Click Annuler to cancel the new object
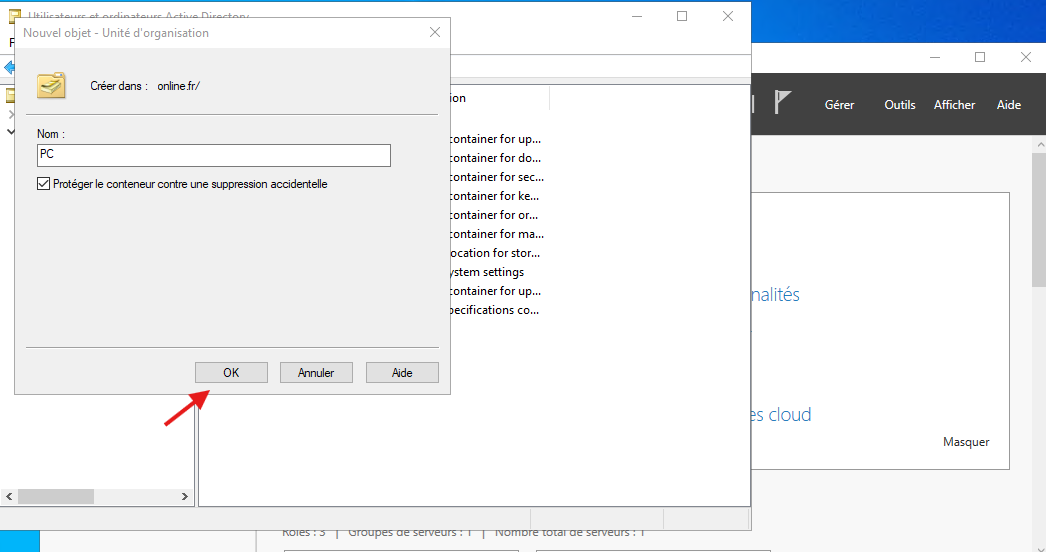 [316, 372]
